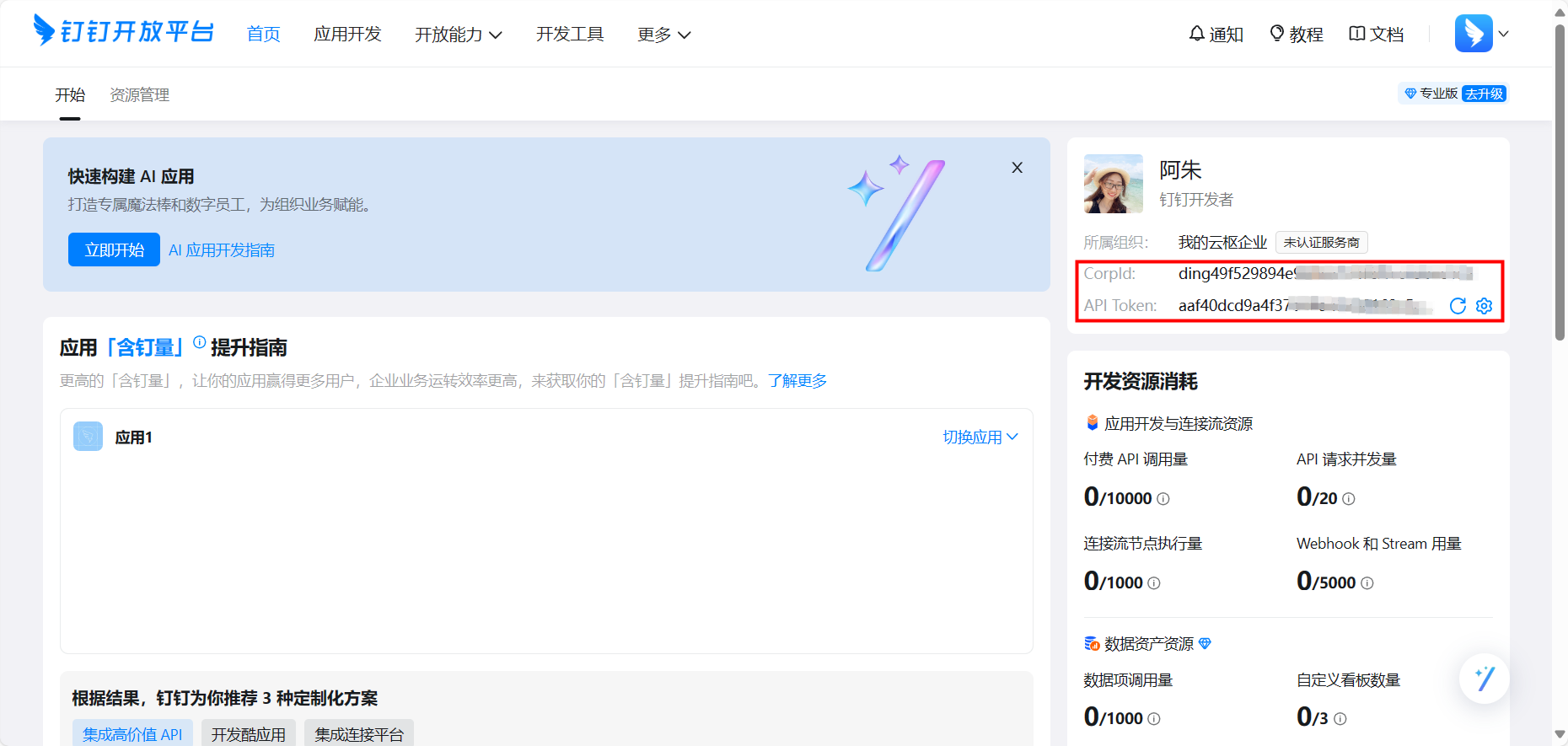
Task: Expand the 更多 dropdown menu
Action: [x=663, y=34]
